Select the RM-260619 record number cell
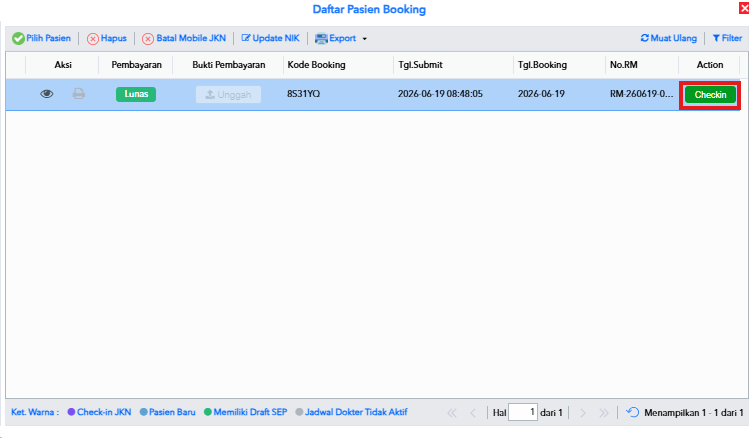This screenshot has height=438, width=749. coord(641,94)
